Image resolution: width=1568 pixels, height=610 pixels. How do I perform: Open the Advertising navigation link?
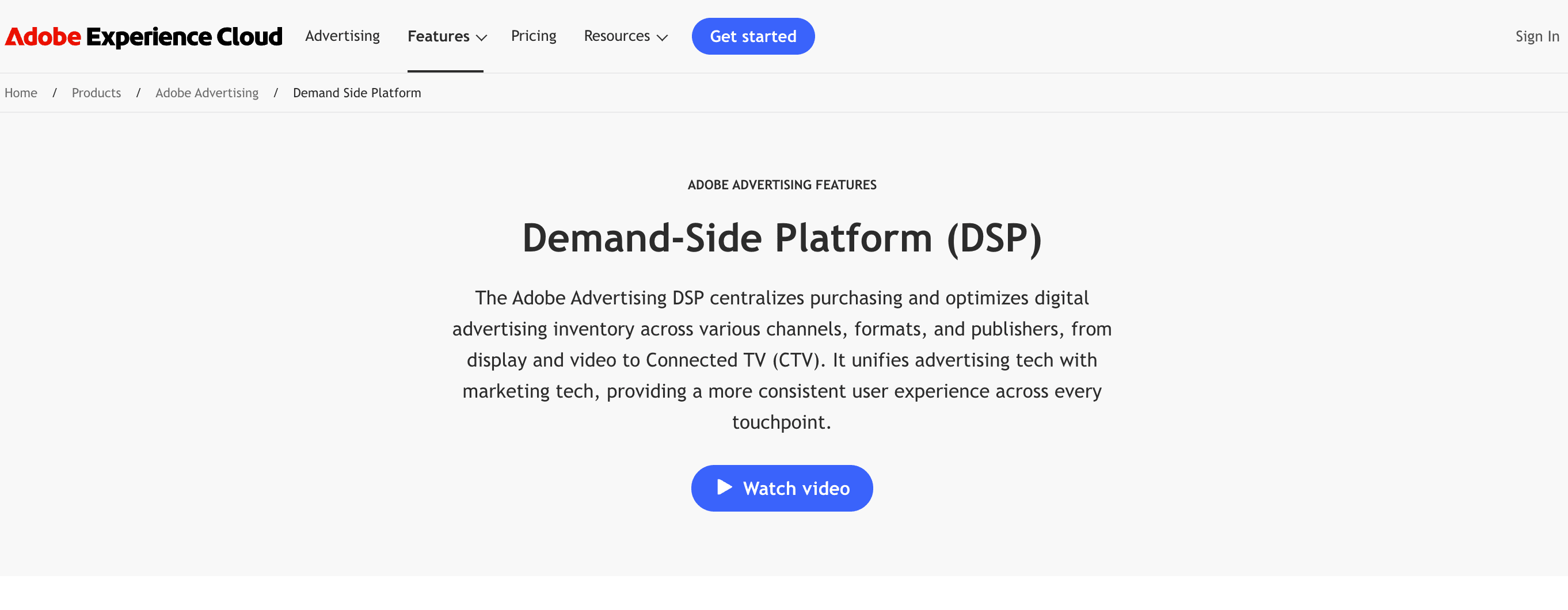click(342, 36)
